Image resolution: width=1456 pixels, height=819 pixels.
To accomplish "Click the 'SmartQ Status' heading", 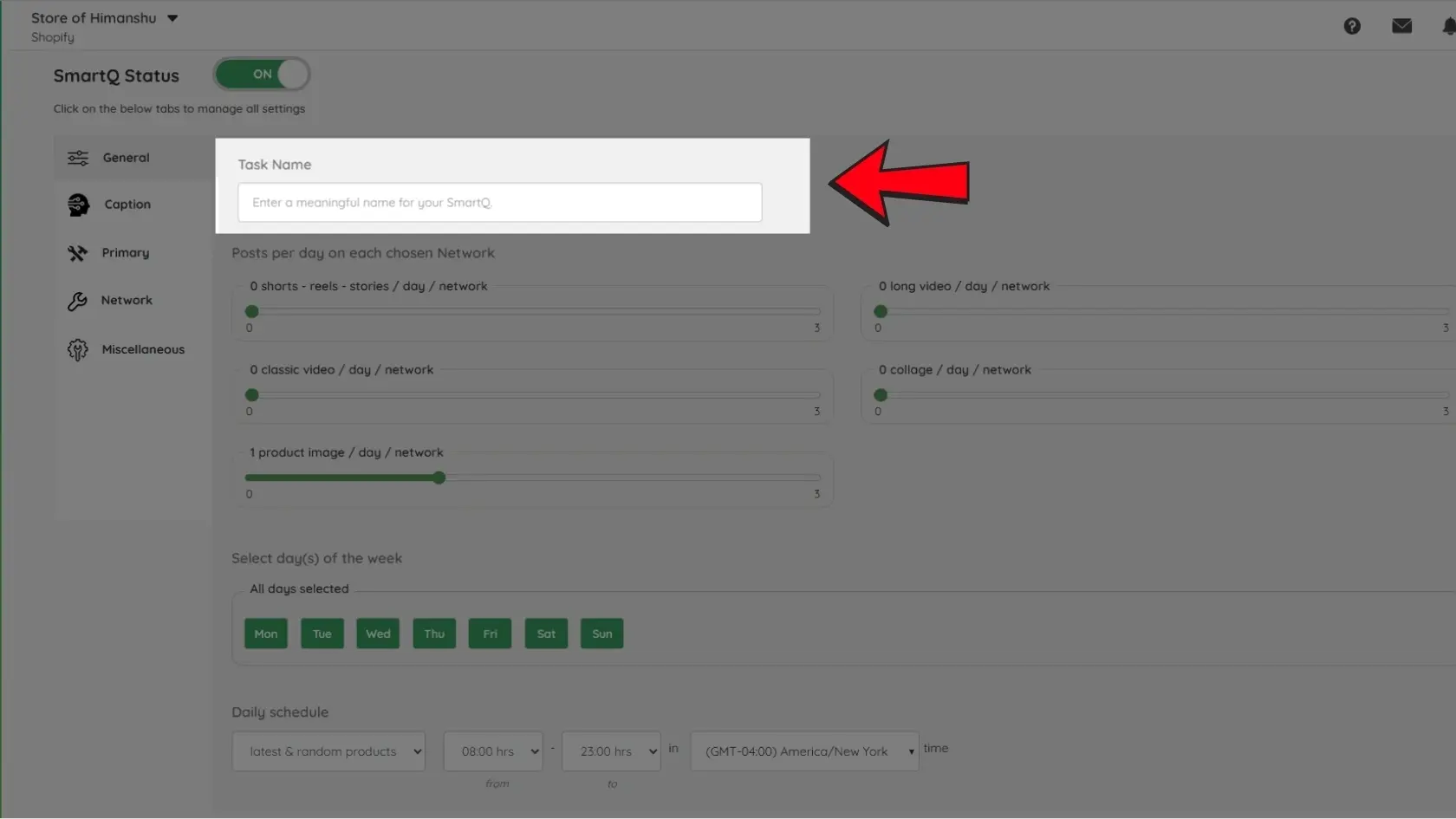I will (x=116, y=75).
